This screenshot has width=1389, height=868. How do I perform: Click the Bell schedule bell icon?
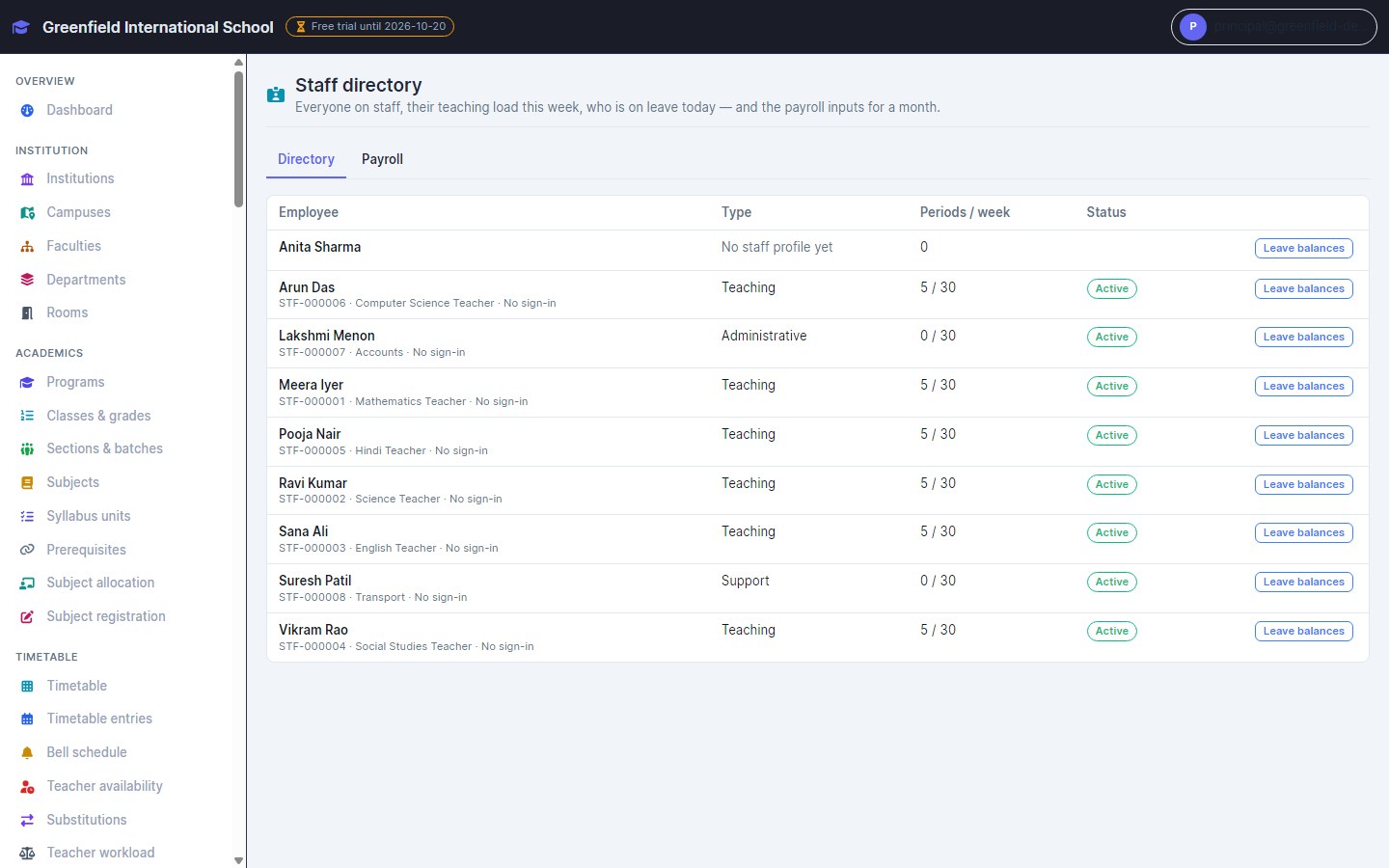coord(27,753)
